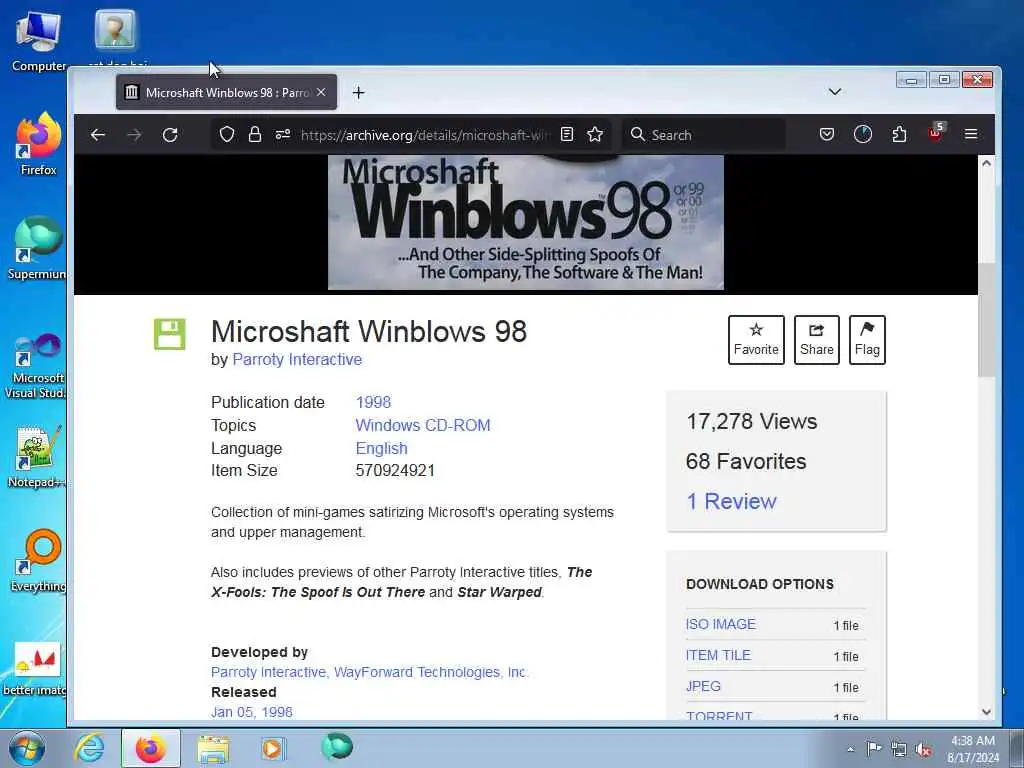This screenshot has height=768, width=1024.
Task: Open the tracking protection shield icon
Action: [227, 135]
